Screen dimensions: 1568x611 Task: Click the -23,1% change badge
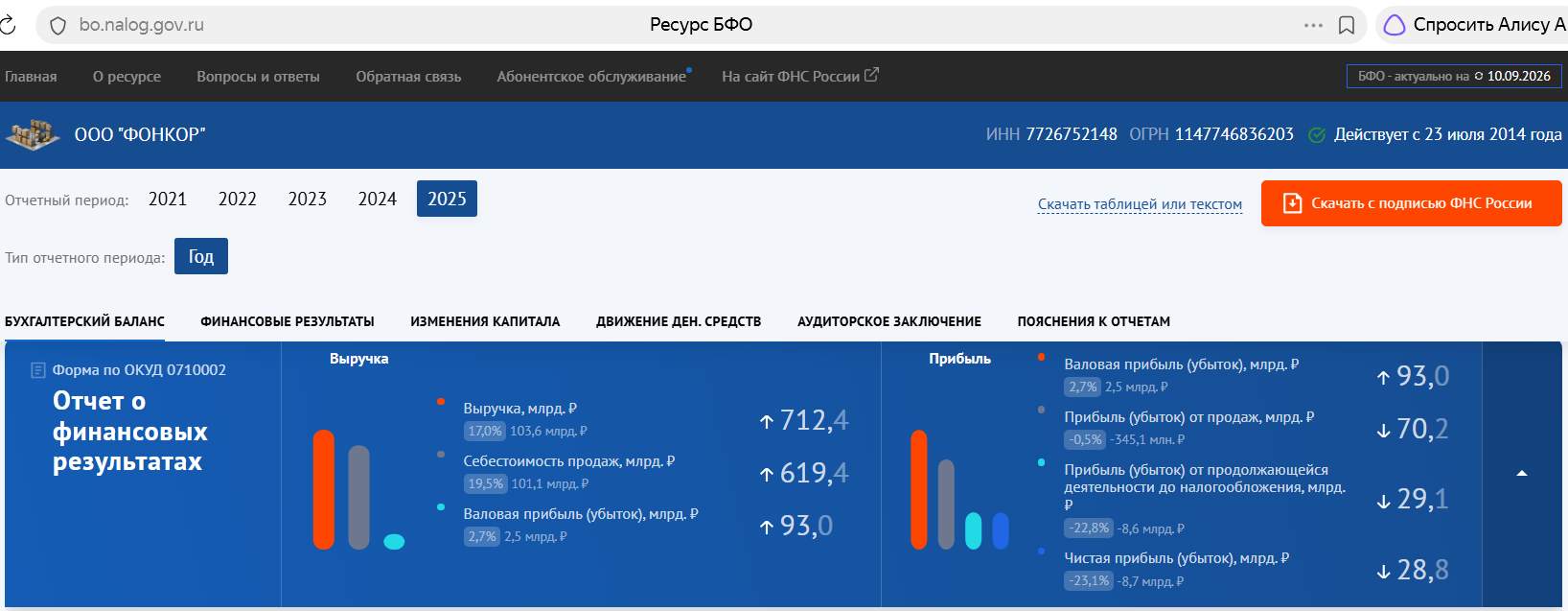[1089, 581]
